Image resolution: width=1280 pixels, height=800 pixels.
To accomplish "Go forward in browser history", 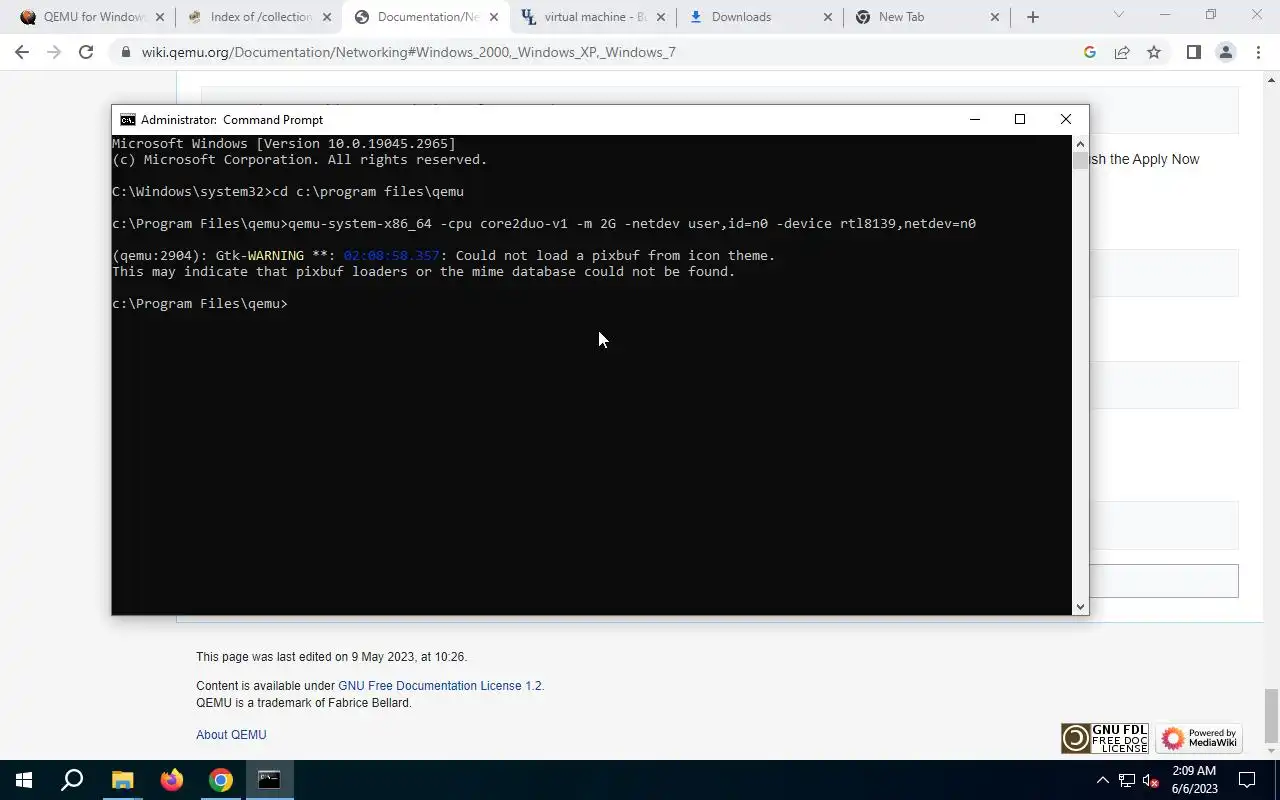I will click(x=54, y=52).
